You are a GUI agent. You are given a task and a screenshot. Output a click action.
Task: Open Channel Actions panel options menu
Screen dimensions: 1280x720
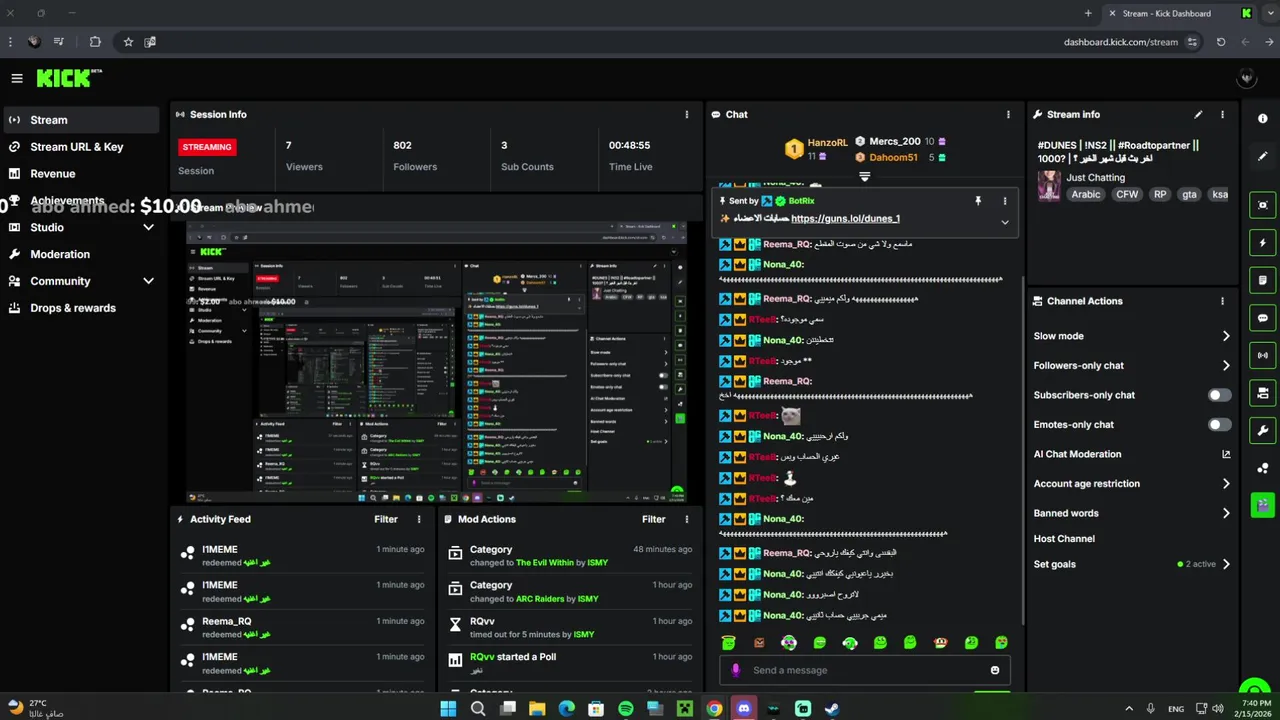1222,301
